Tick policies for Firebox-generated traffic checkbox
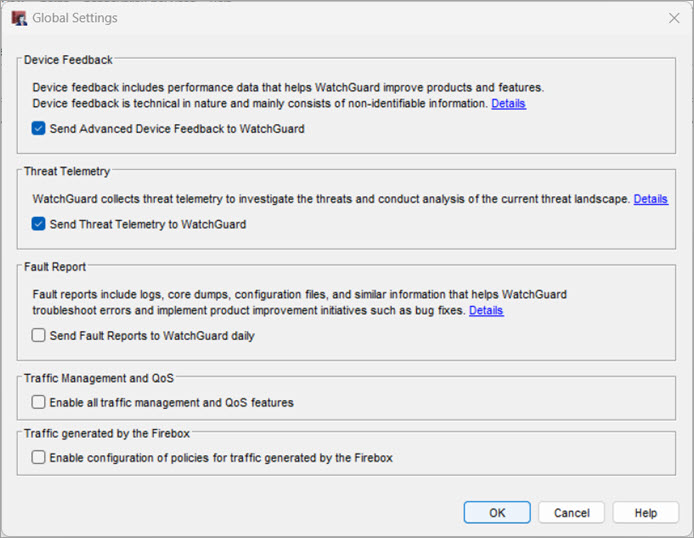694x538 pixels. [x=39, y=458]
